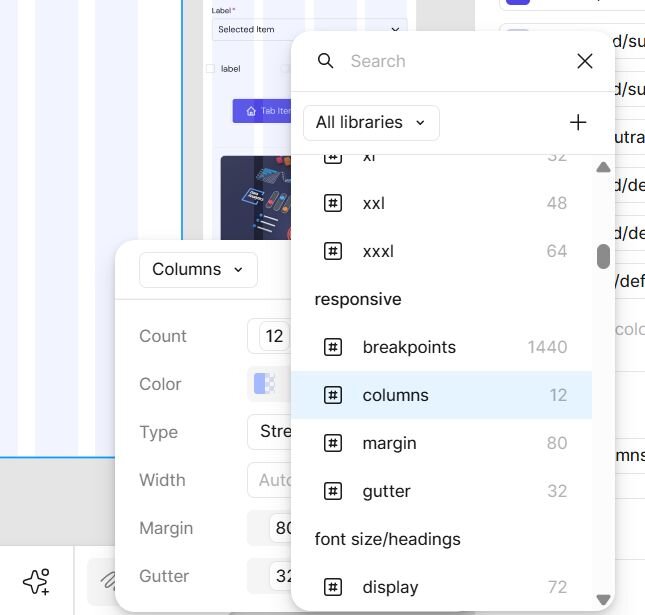Click the search magnifier icon
This screenshot has height=615, width=645.
(326, 61)
